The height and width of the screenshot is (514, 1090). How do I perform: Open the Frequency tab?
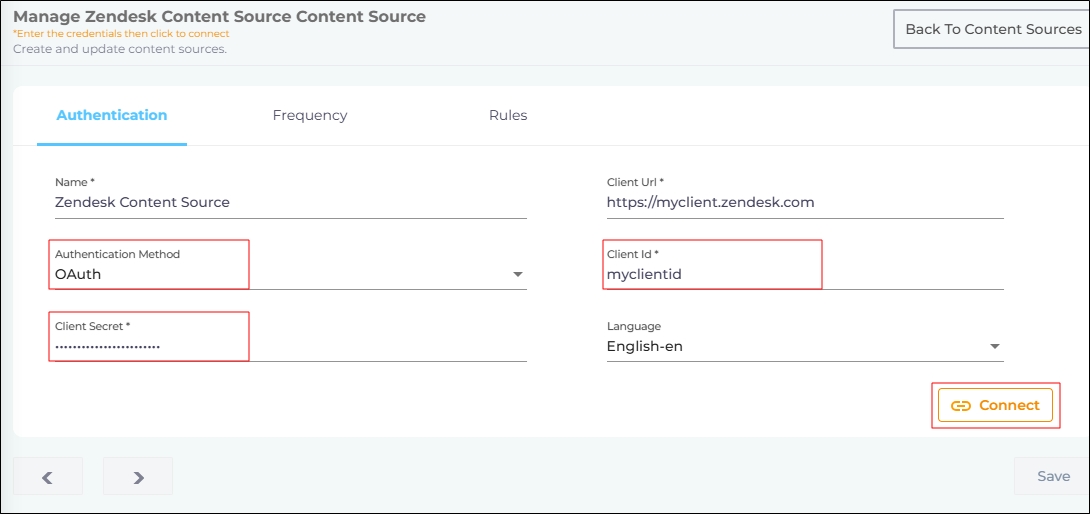(x=310, y=115)
